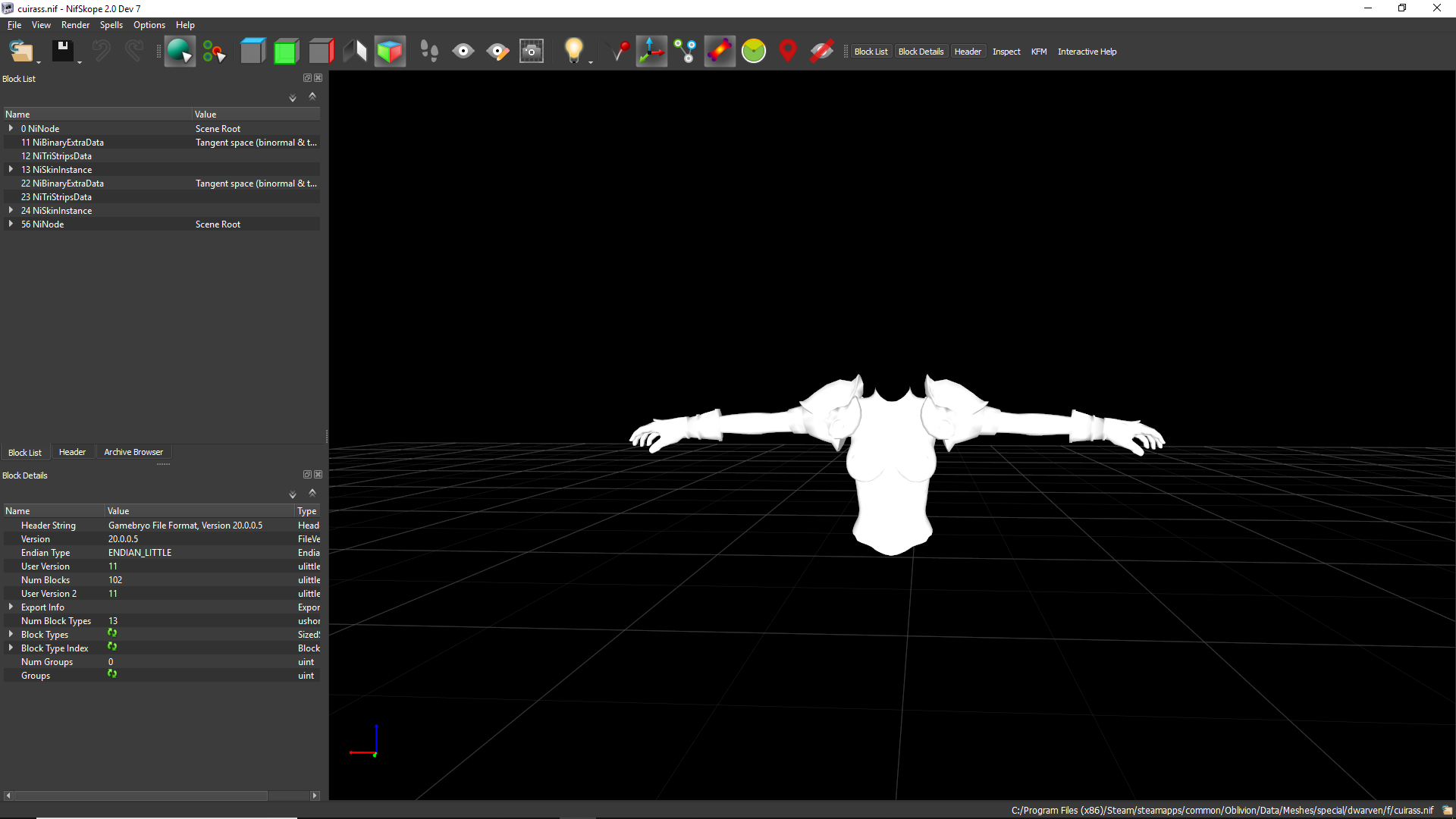The image size is (1456, 819).
Task: Select the 23 NiTriStripsData row
Action: (162, 197)
